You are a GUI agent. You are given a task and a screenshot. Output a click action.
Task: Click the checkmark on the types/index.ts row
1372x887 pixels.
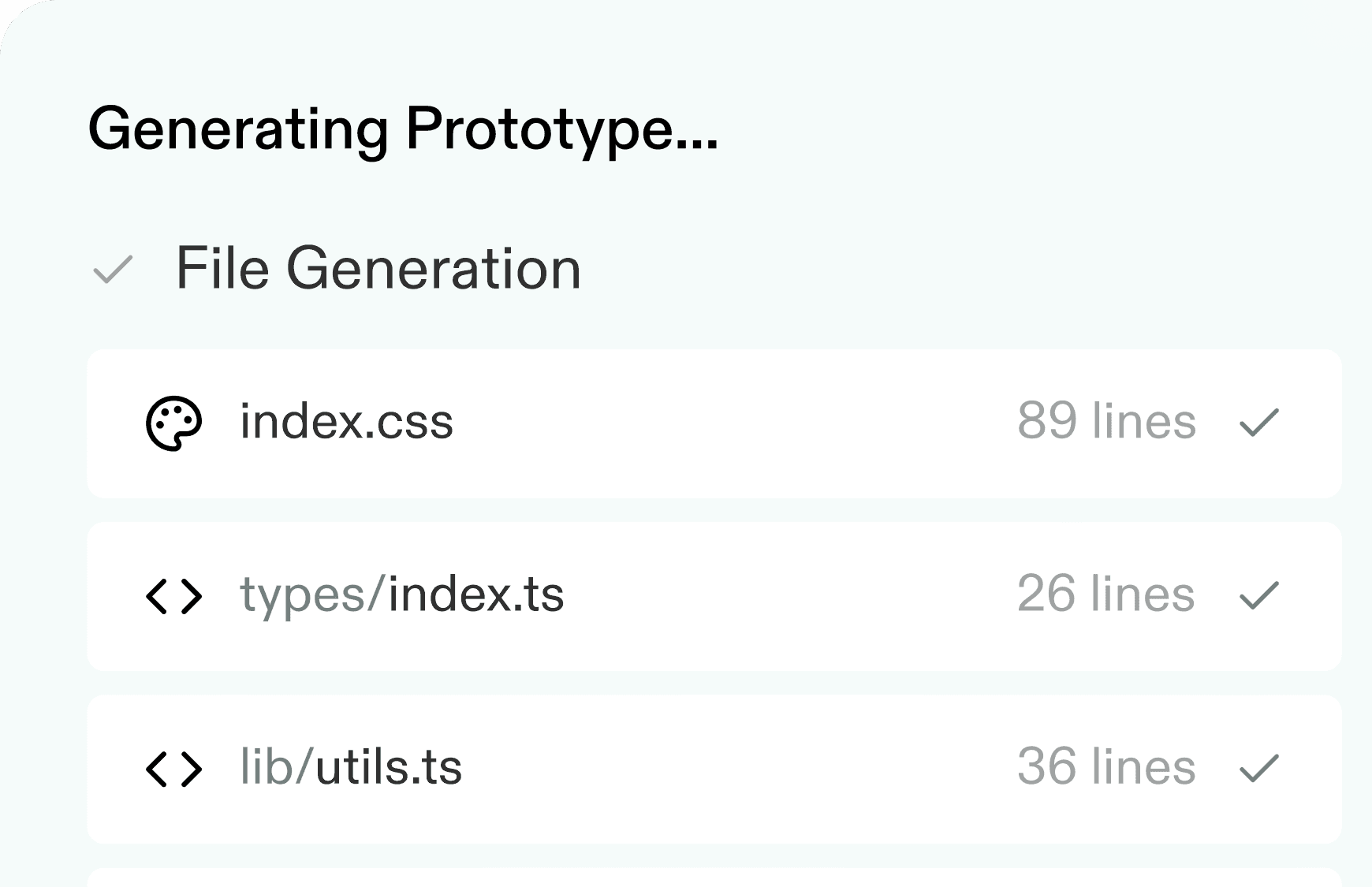click(x=1258, y=595)
